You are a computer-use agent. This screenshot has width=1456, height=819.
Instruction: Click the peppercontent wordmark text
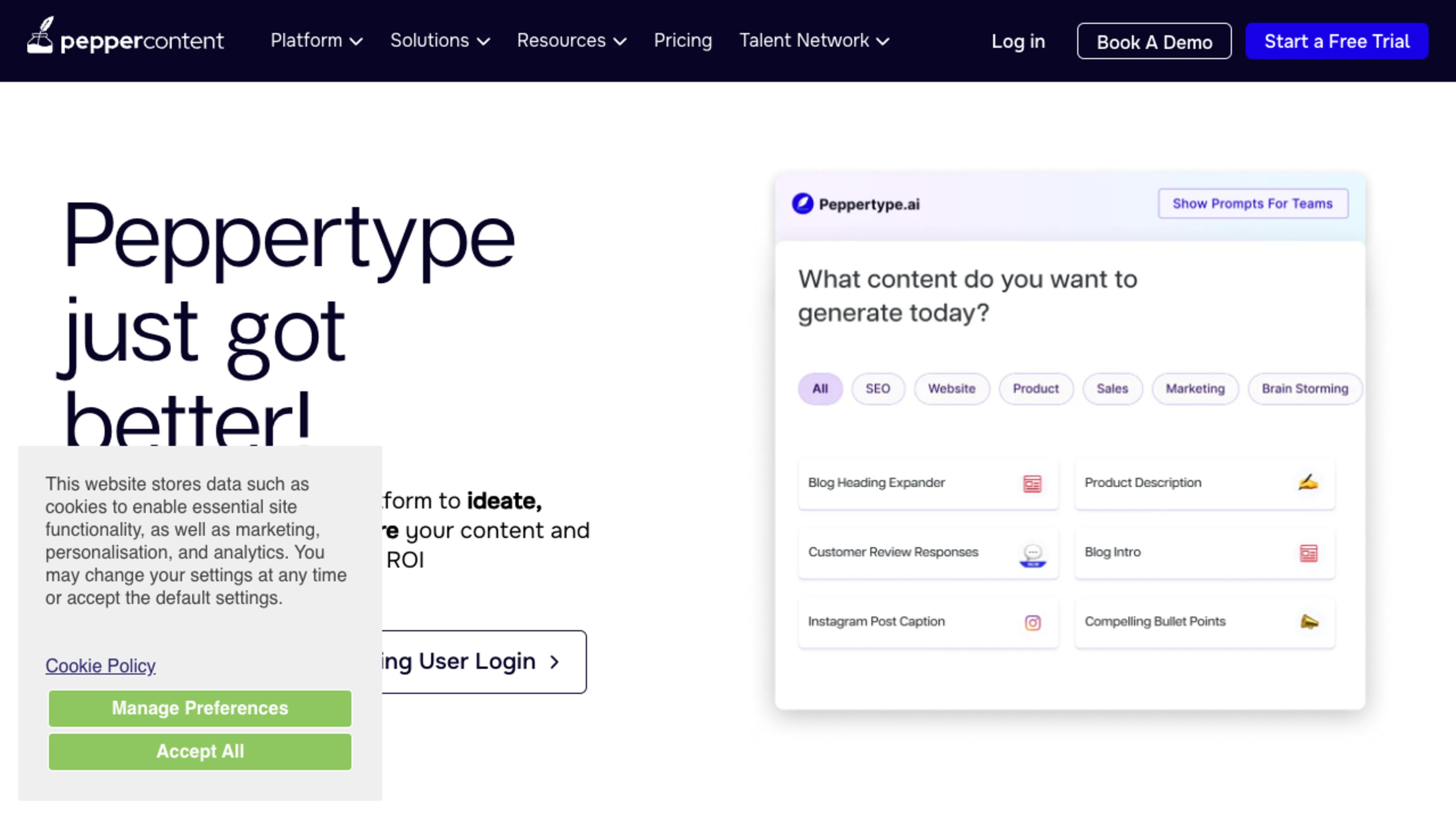pyautogui.click(x=142, y=42)
